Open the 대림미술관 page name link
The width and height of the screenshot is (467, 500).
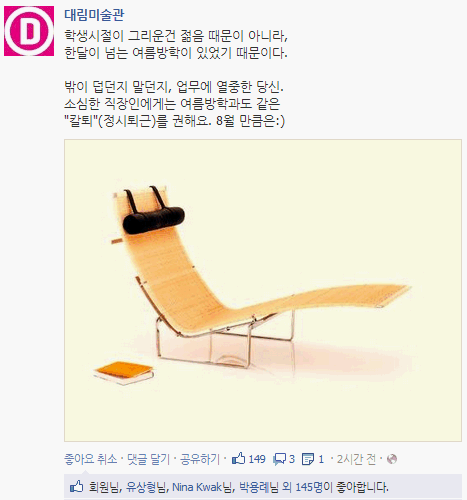pyautogui.click(x=94, y=15)
